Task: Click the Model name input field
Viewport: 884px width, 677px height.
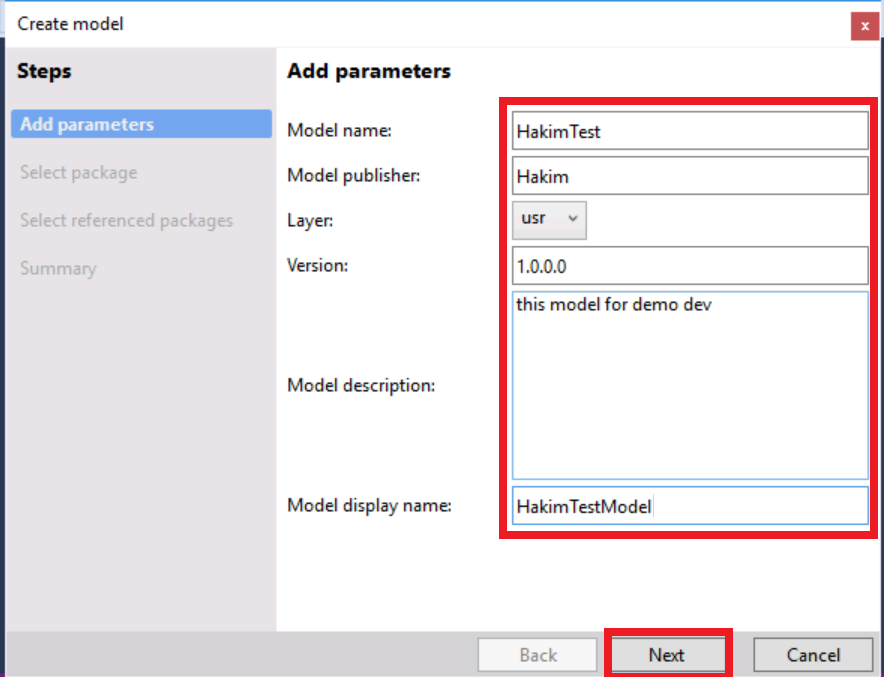Action: tap(689, 130)
